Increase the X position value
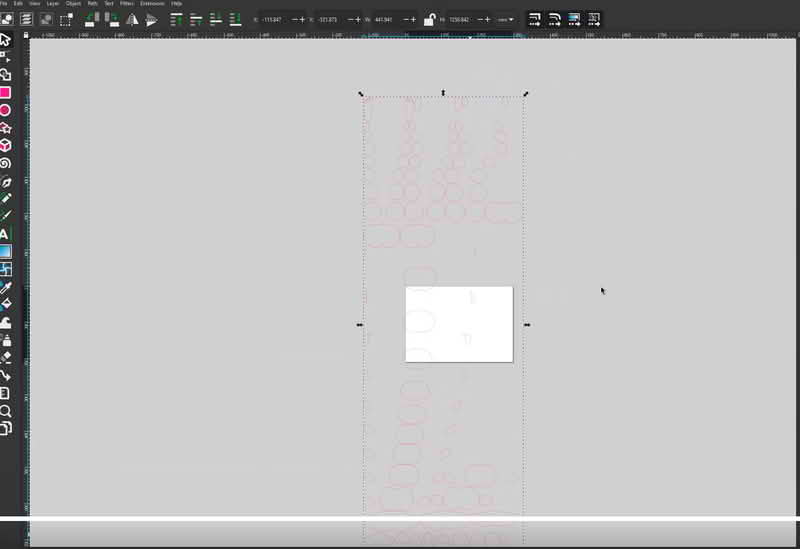Image resolution: width=800 pixels, height=549 pixels. click(x=303, y=19)
